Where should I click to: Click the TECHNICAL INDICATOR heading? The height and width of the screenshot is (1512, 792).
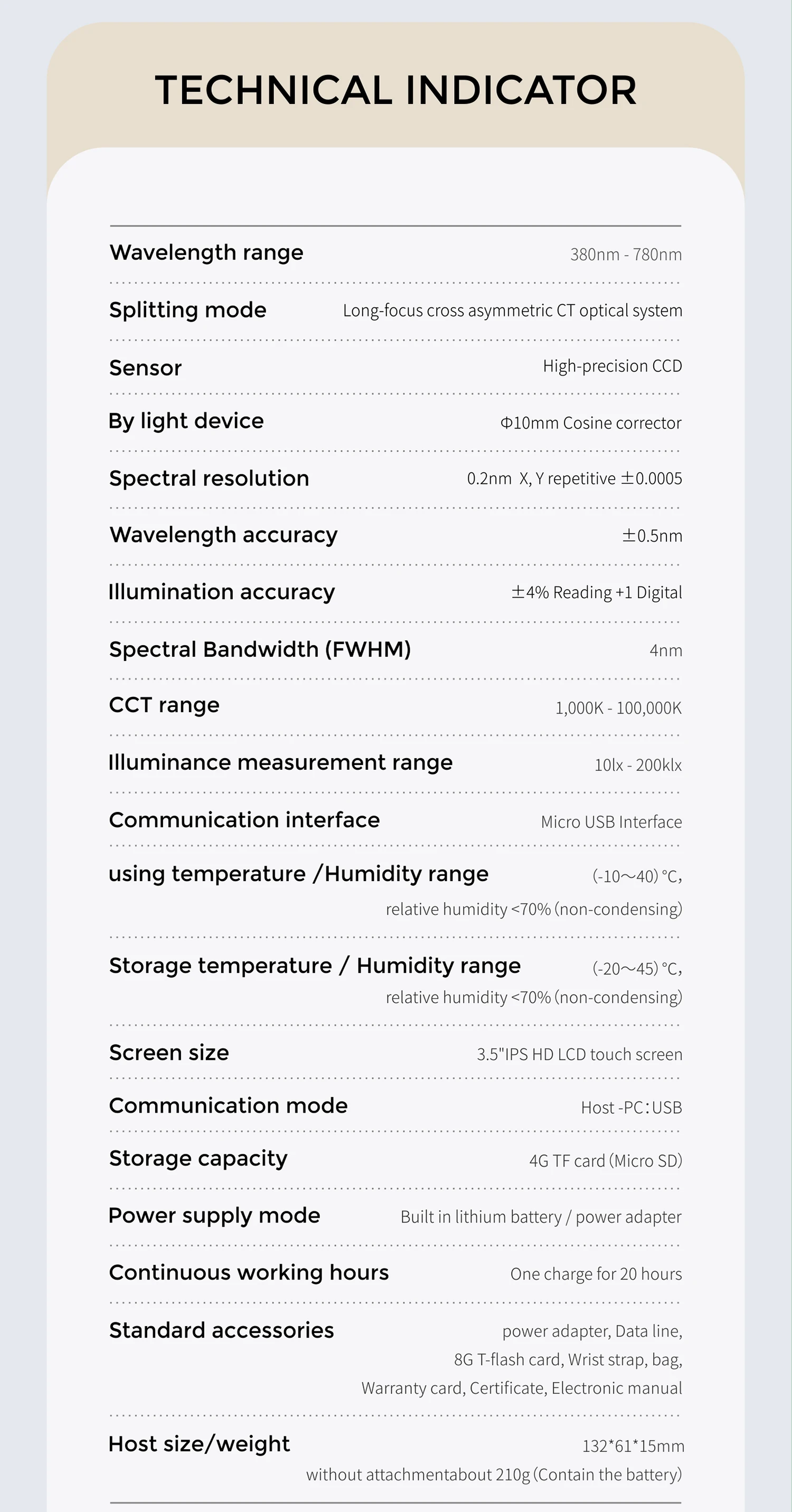click(396, 90)
